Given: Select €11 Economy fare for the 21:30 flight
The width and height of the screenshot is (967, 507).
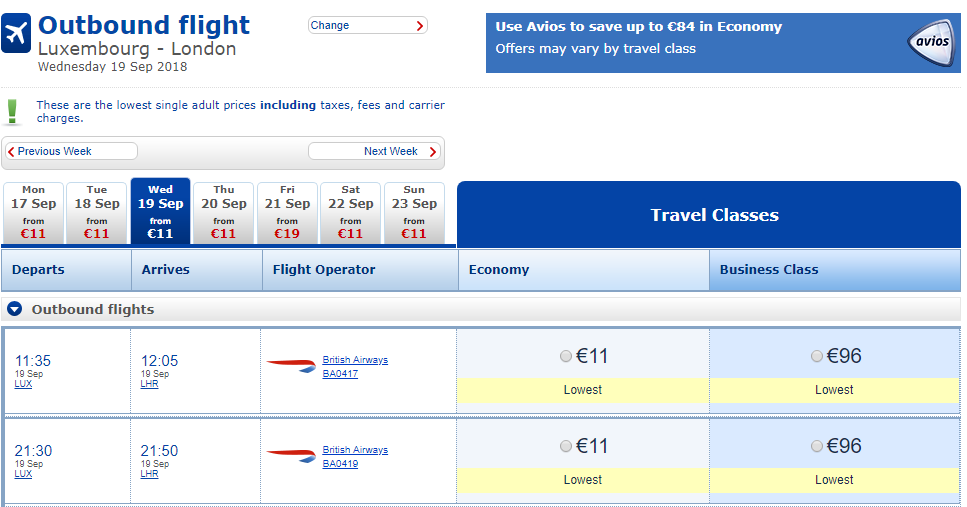Looking at the screenshot, I should [x=567, y=446].
